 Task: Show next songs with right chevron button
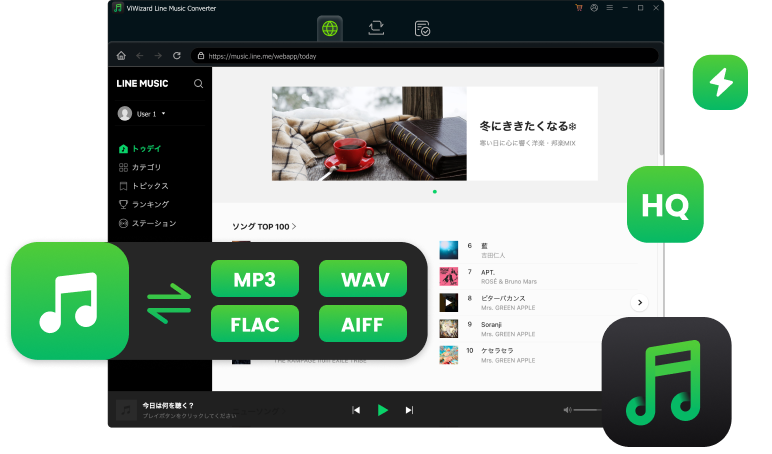click(x=640, y=302)
